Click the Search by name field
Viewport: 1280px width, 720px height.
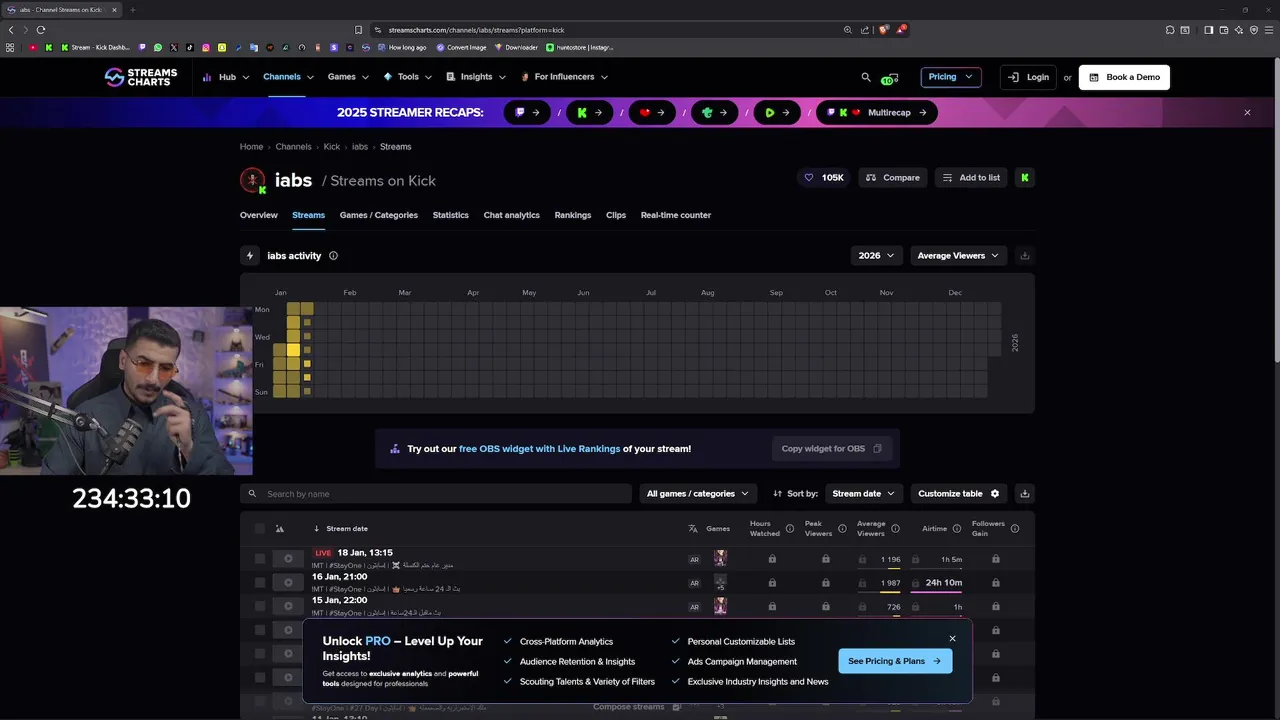pos(436,494)
